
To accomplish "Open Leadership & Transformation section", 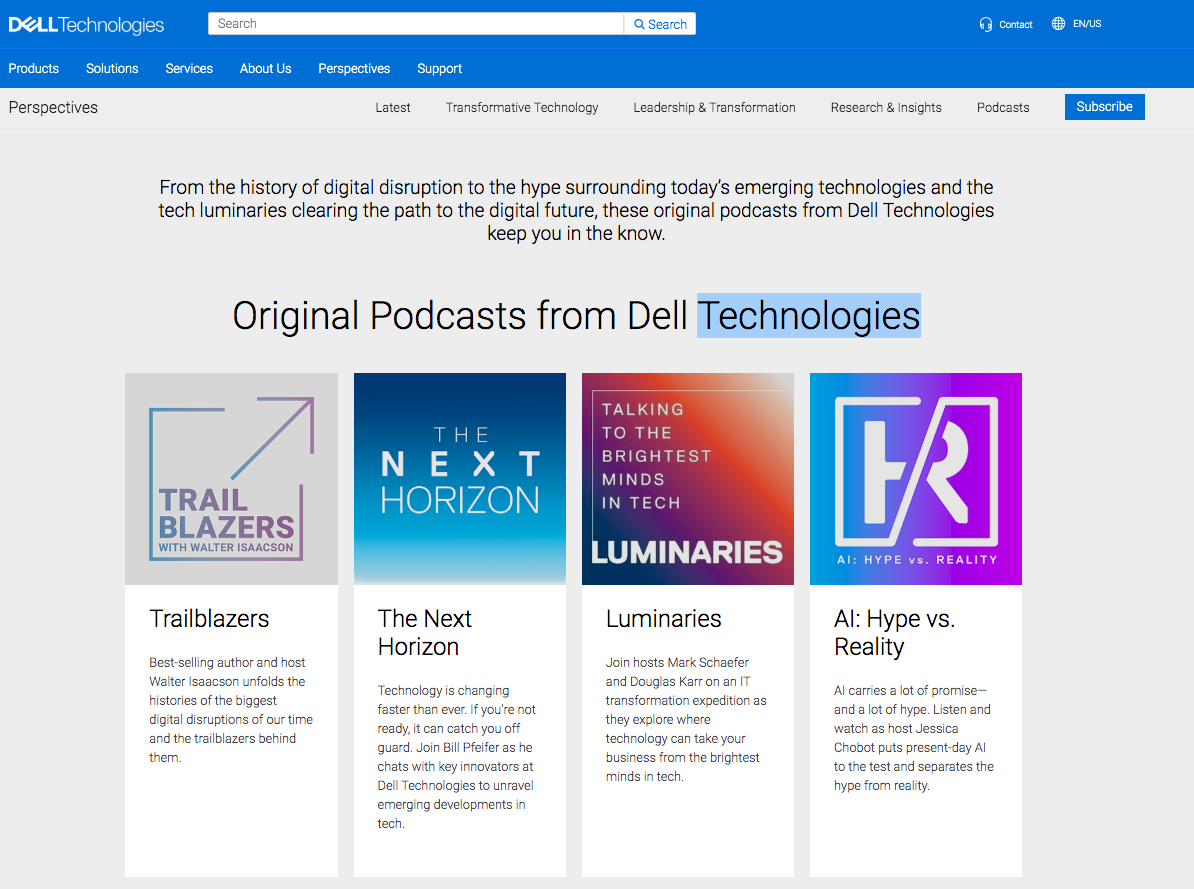I will 714,108.
